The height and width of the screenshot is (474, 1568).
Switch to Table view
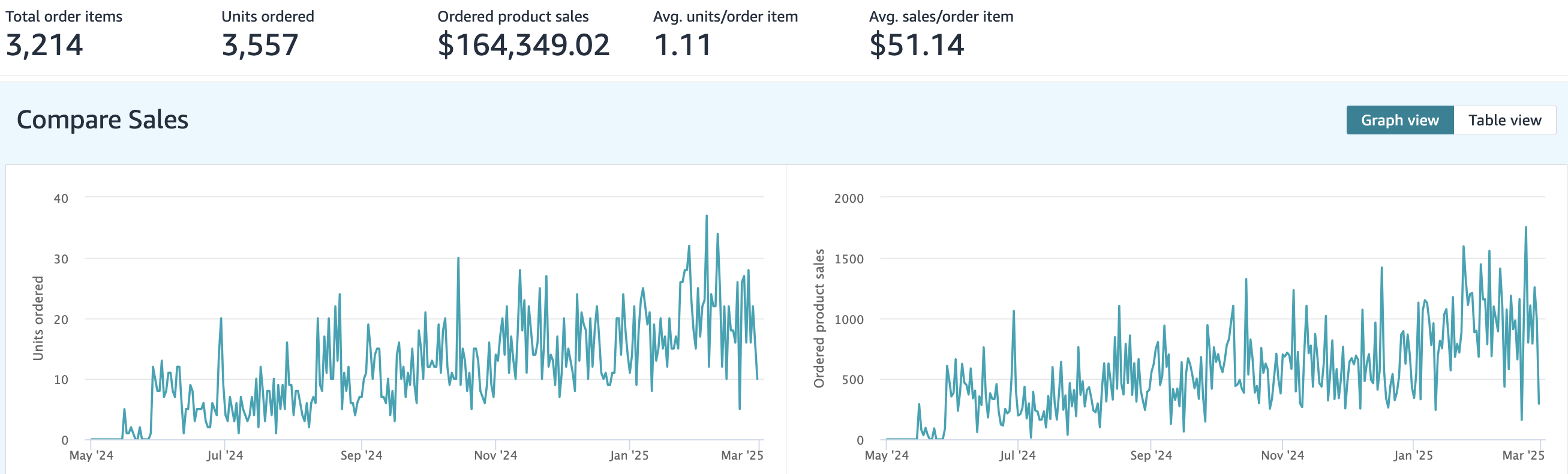[1504, 120]
